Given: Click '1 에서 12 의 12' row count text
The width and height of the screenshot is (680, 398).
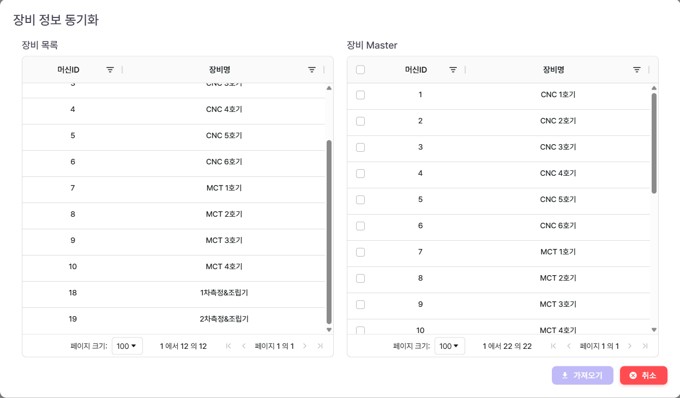Looking at the screenshot, I should tap(183, 346).
